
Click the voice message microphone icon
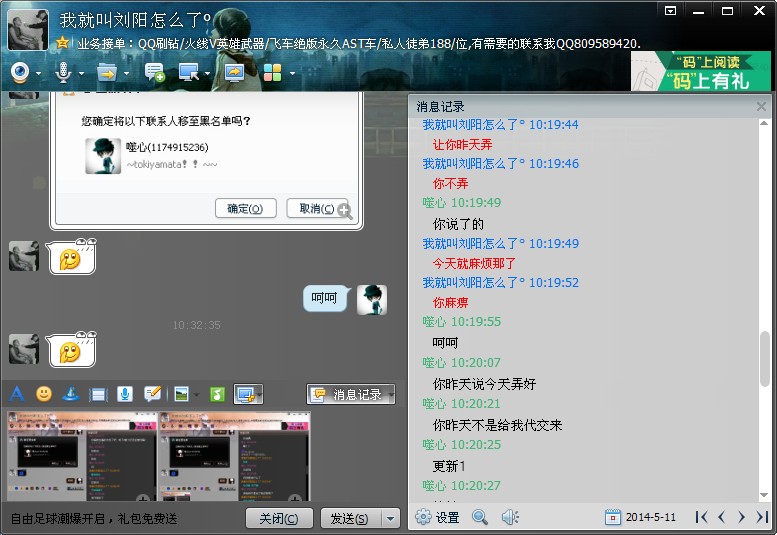125,394
